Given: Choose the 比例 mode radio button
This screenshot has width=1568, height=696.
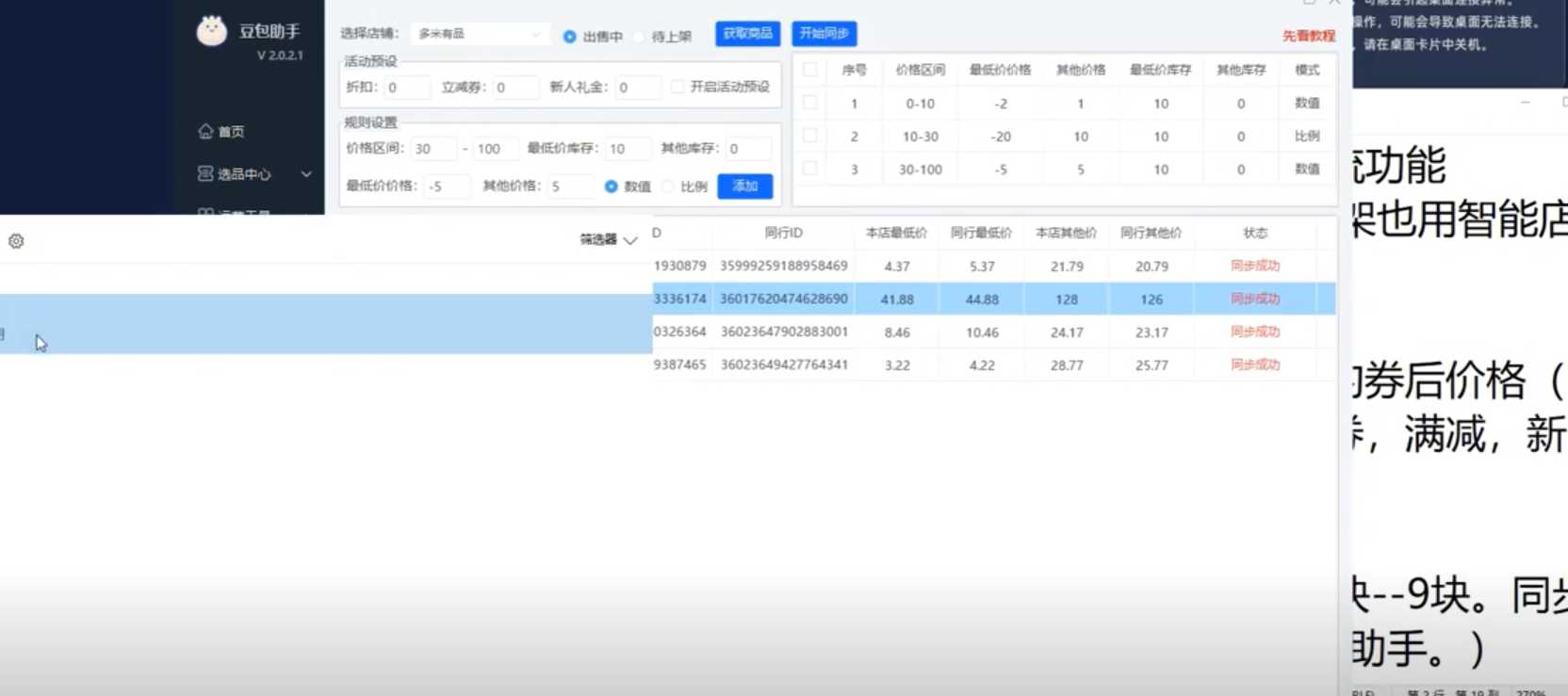Looking at the screenshot, I should point(668,186).
